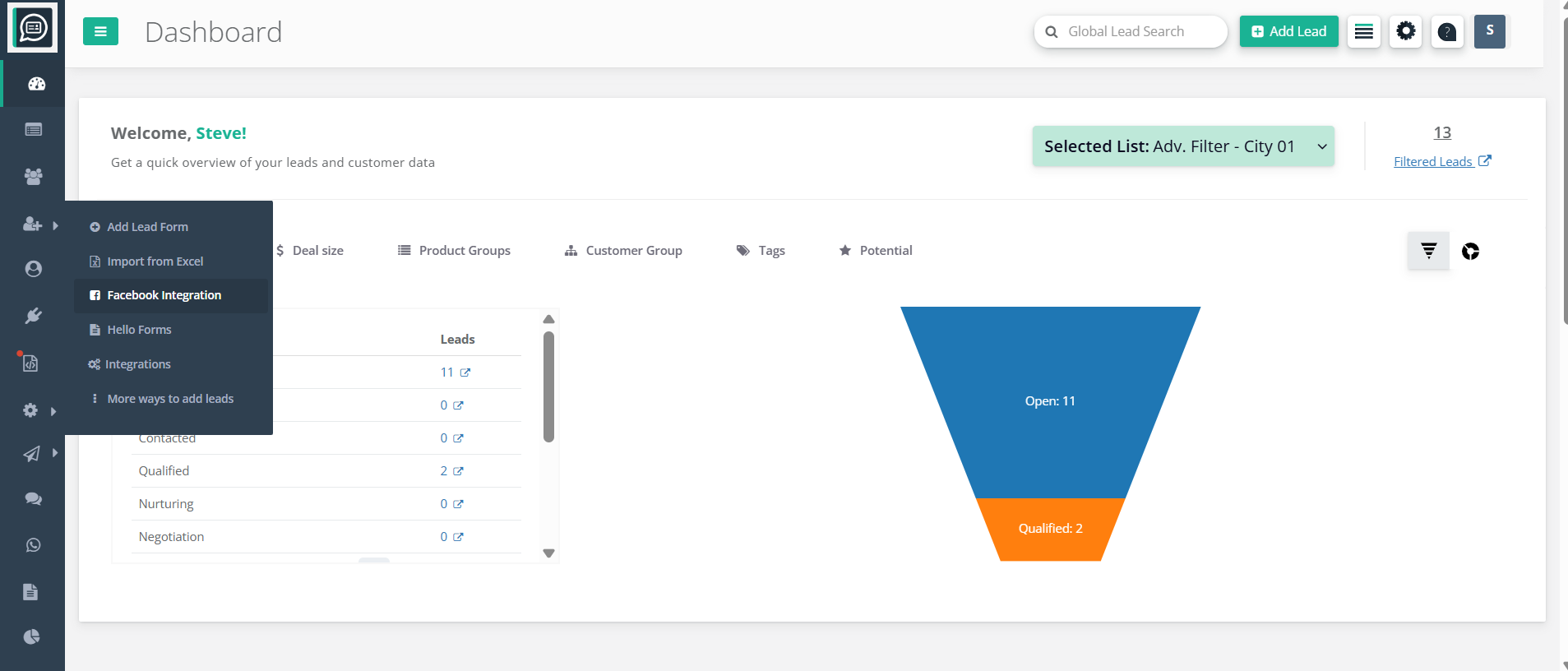Open the dashboard gauge icon in sidebar

pyautogui.click(x=36, y=84)
